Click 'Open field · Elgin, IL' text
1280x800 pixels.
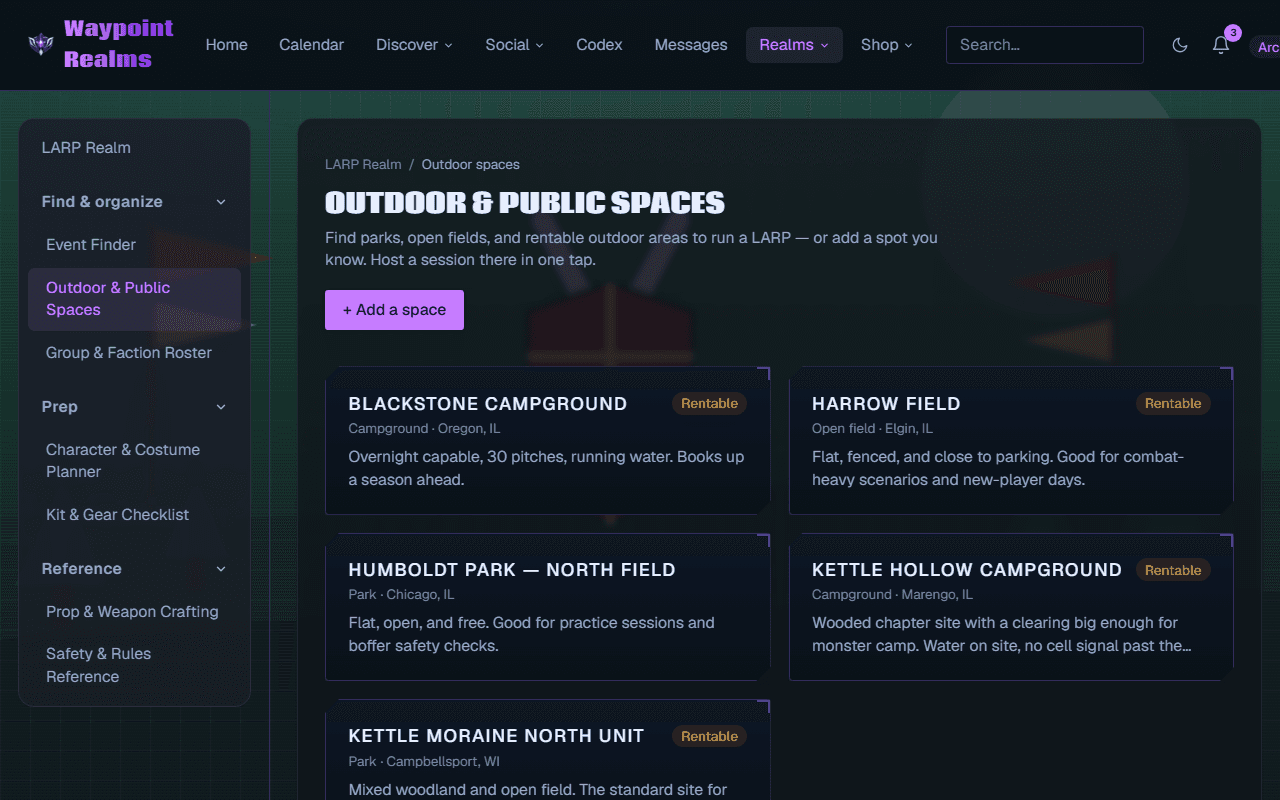coord(872,429)
